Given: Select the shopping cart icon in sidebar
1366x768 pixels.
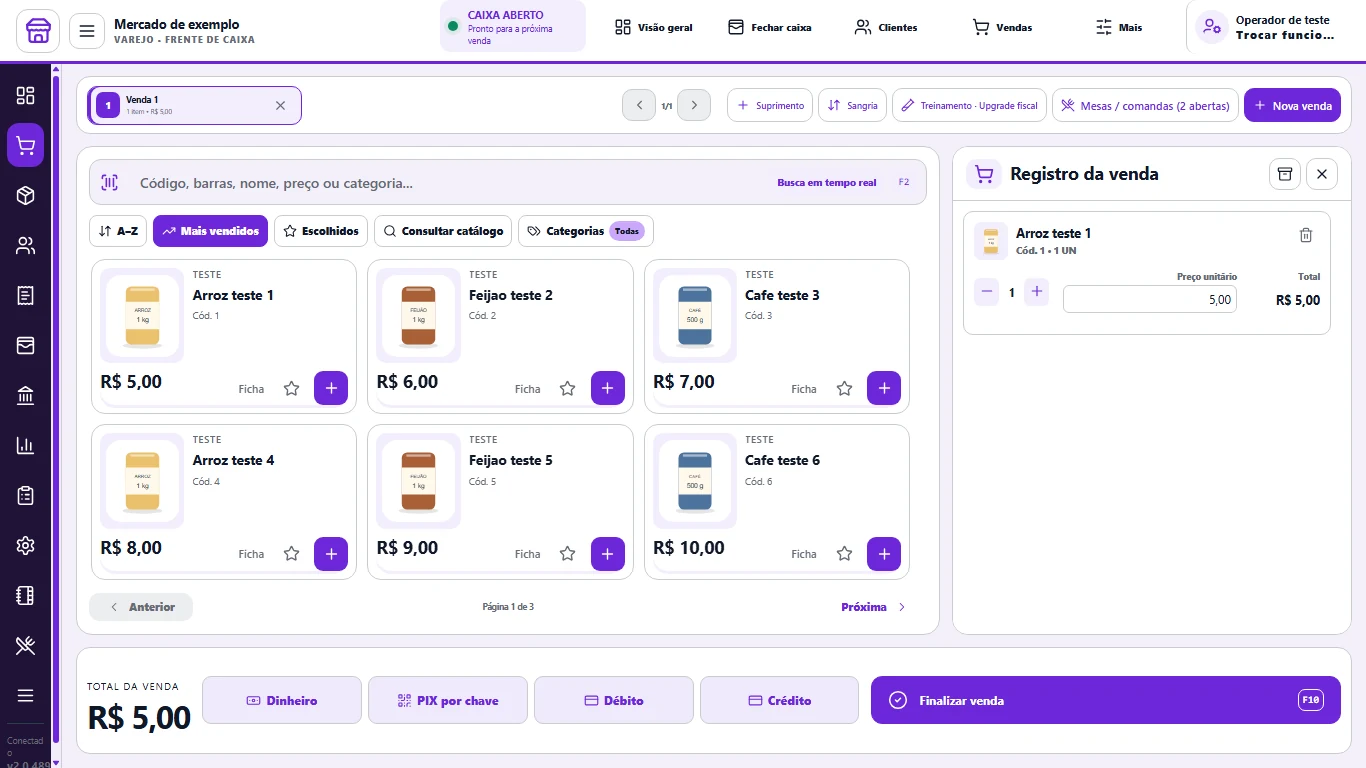Looking at the screenshot, I should click(26, 146).
